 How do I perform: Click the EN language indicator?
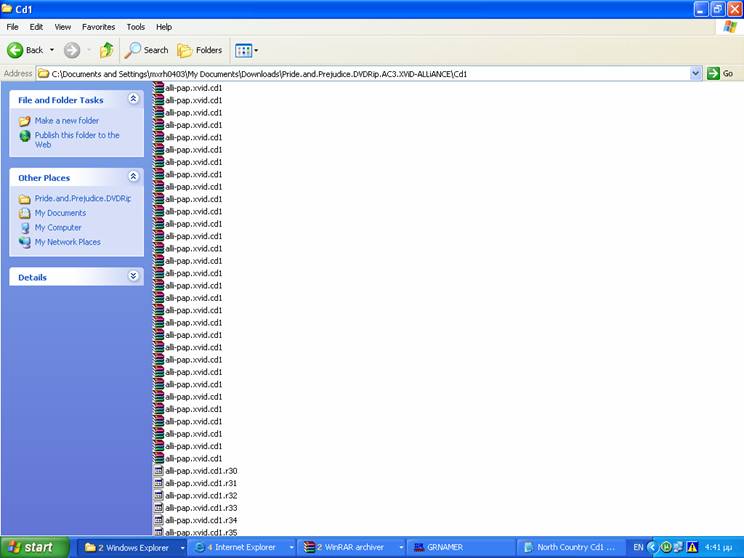tap(638, 548)
